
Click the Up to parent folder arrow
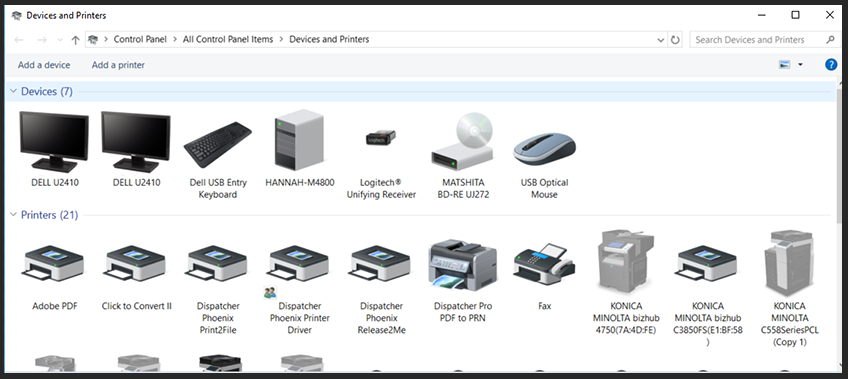(x=76, y=39)
